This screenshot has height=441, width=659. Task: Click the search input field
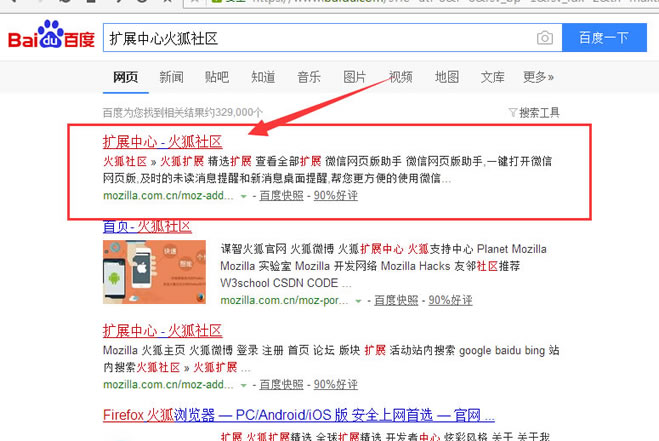pos(320,38)
